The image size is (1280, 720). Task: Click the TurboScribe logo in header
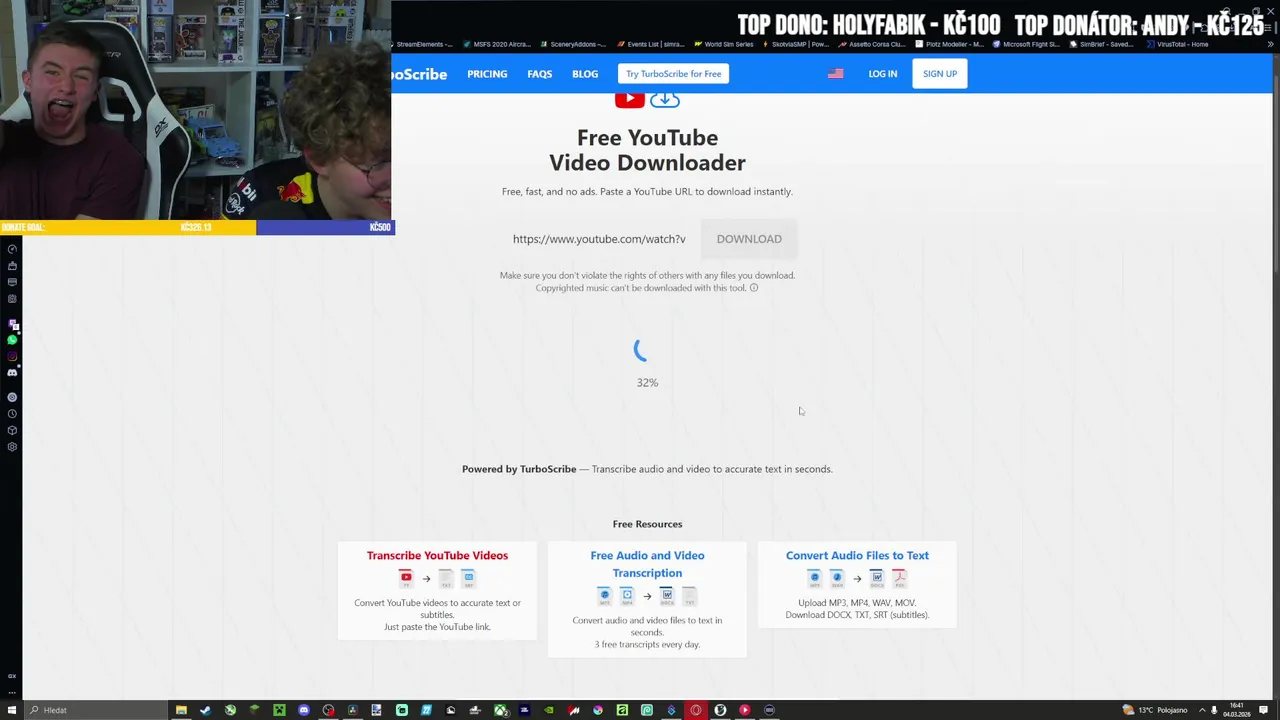tap(419, 74)
